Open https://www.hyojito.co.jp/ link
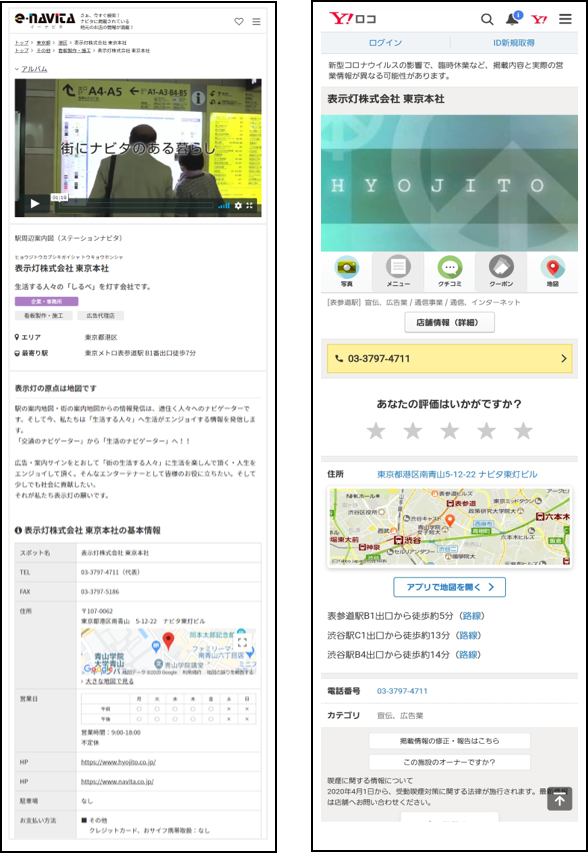Screen dimensions: 588x853 118,762
